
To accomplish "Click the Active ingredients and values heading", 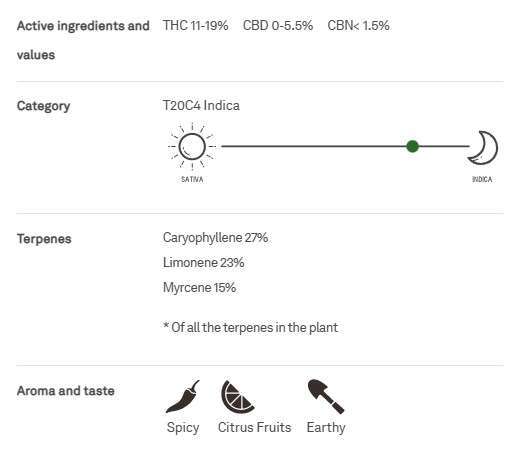I will [83, 40].
